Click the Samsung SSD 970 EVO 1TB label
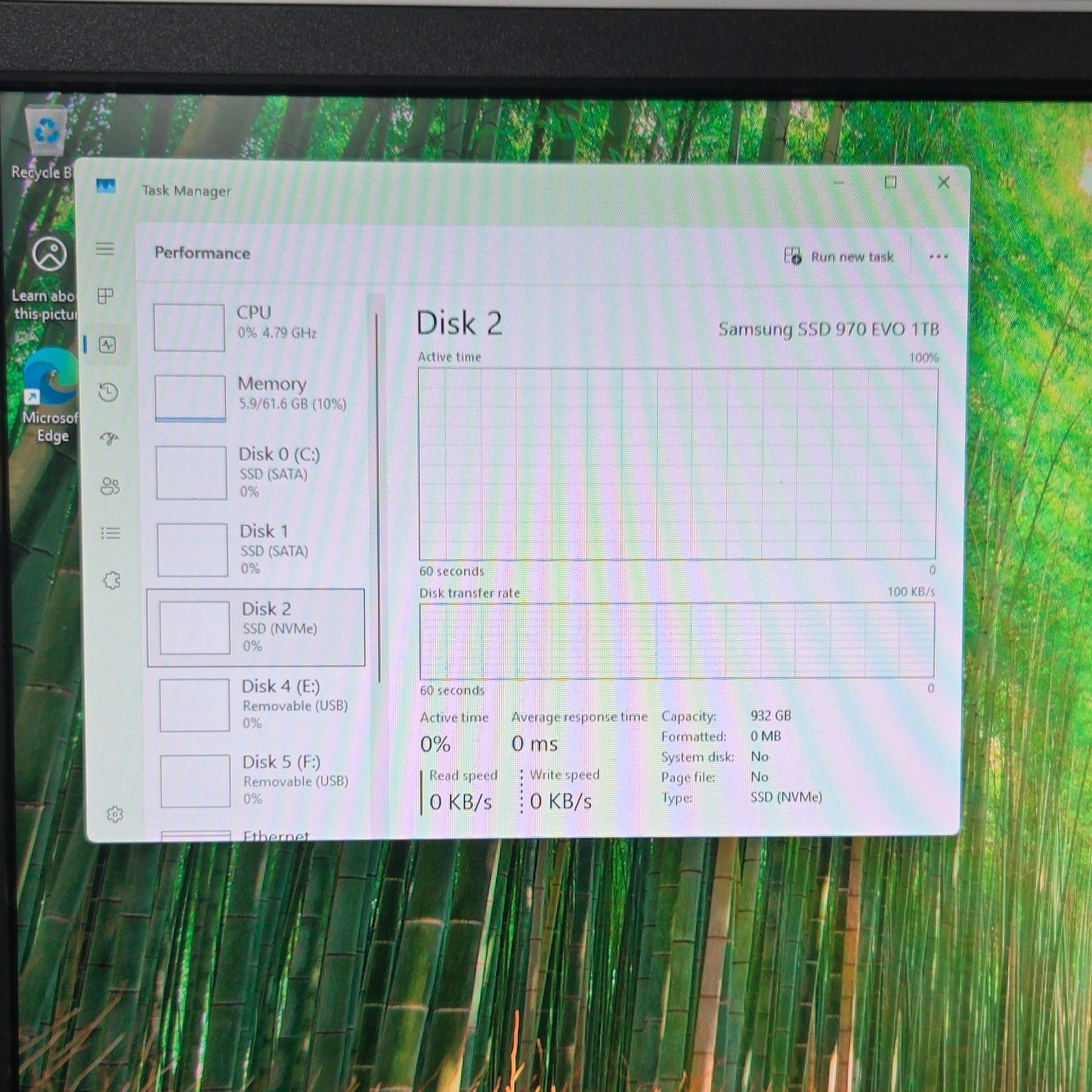The image size is (1092, 1092). tap(828, 329)
